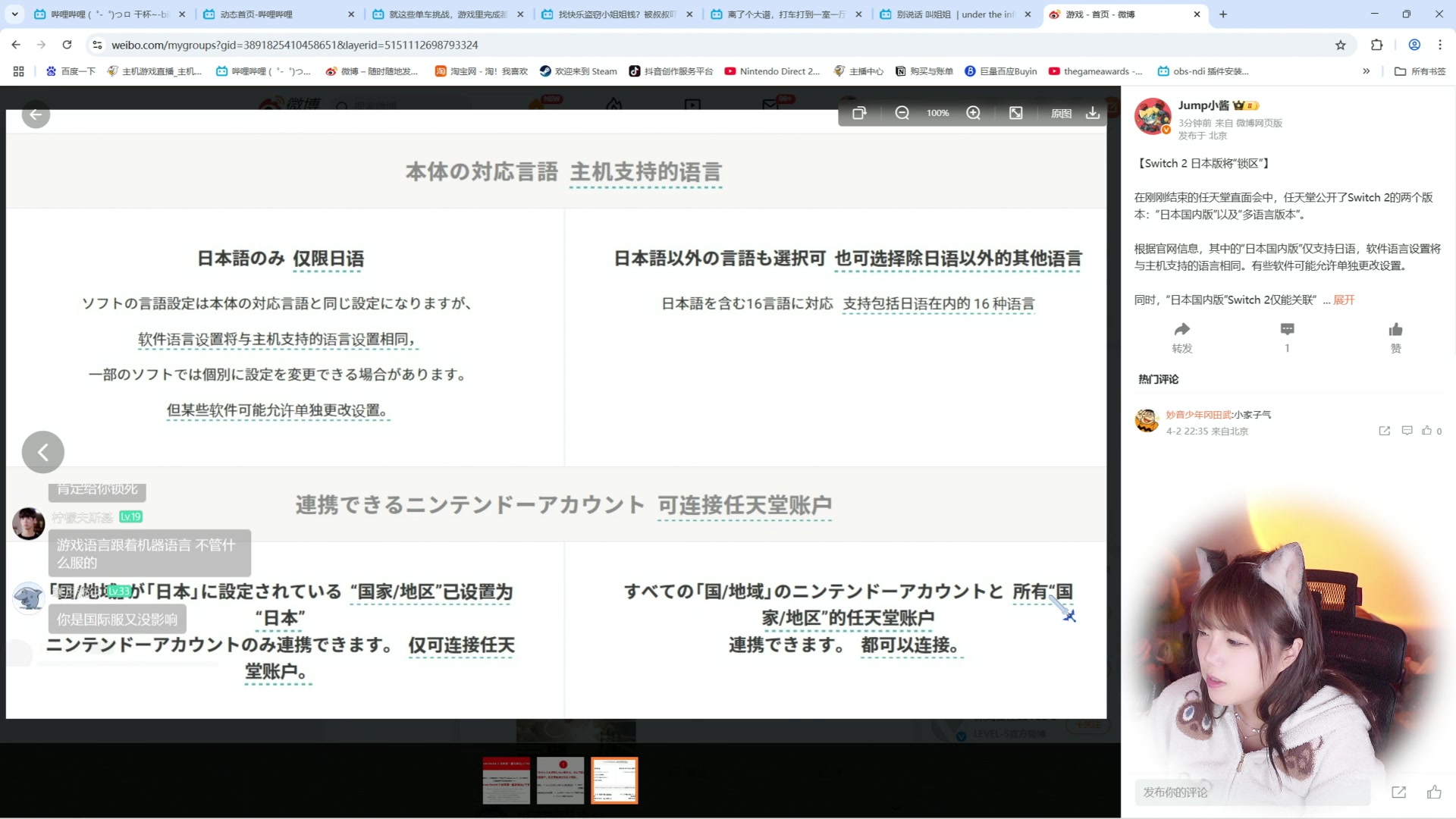Switch to 找快乐盗窃小姐姐钱 tab
This screenshot has width=1456, height=819.
[615, 14]
